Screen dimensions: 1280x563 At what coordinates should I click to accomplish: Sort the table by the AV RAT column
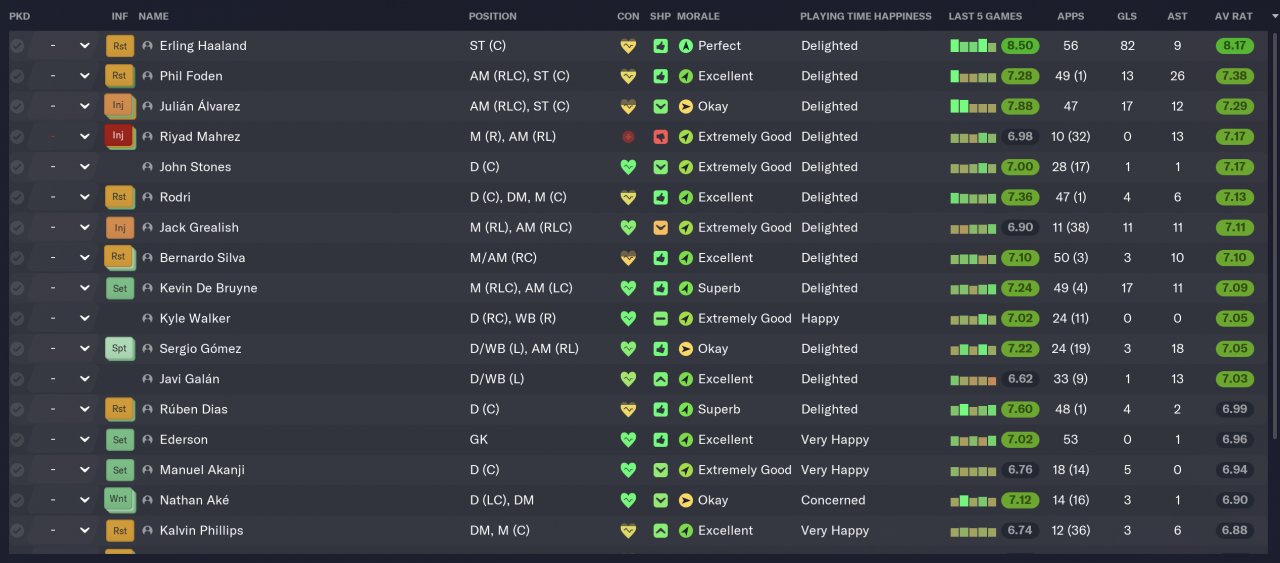pos(1233,16)
